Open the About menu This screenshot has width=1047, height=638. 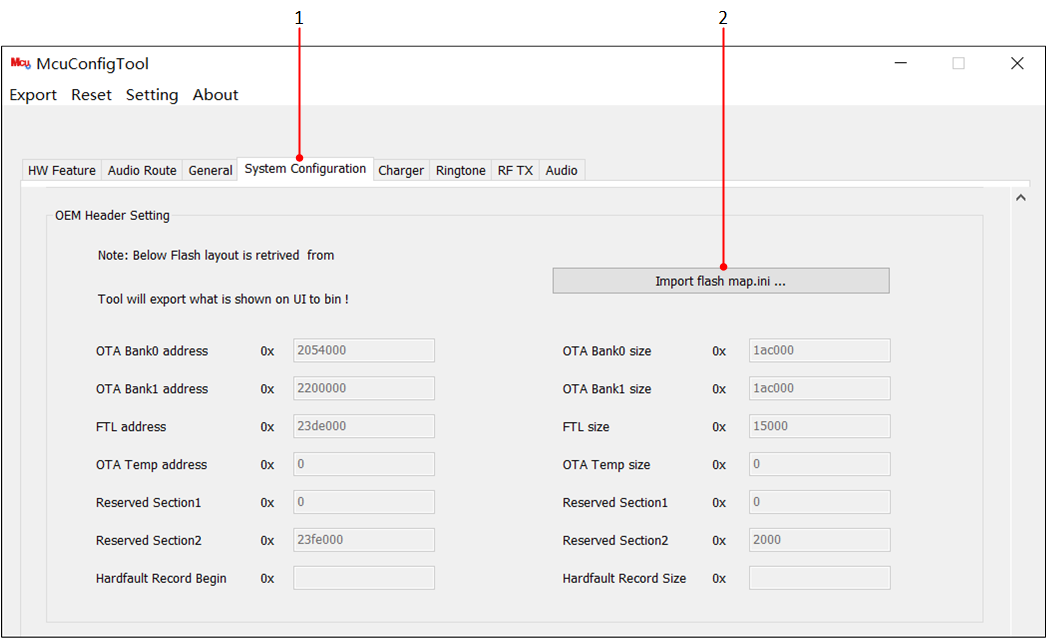215,95
